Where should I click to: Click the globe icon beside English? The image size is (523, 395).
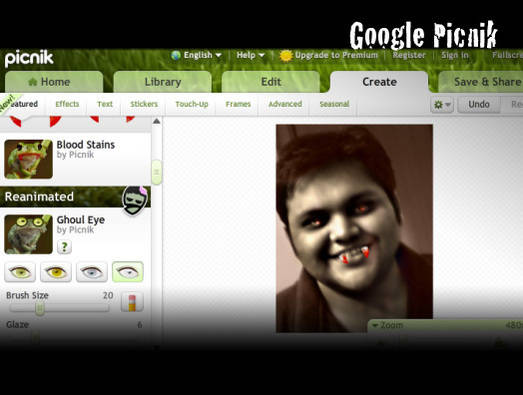176,55
